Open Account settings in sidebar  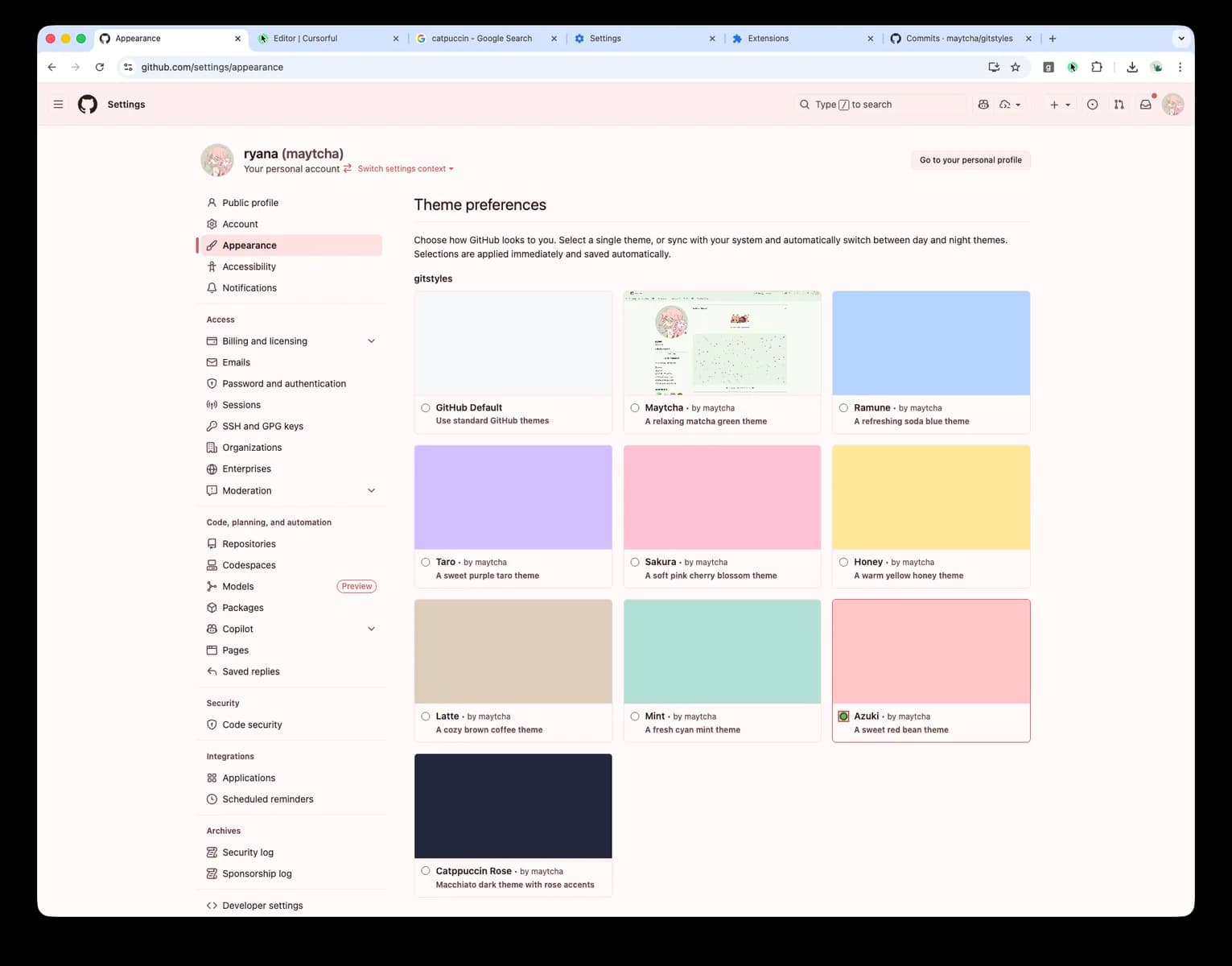tap(290, 225)
